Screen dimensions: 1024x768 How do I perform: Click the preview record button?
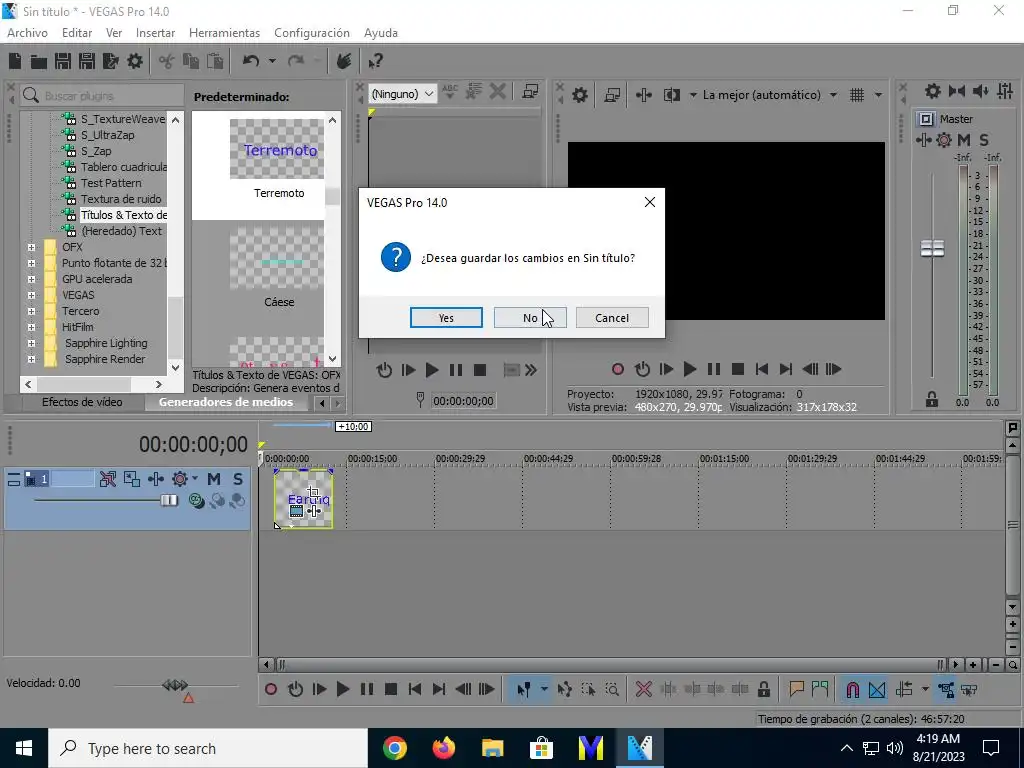point(618,370)
